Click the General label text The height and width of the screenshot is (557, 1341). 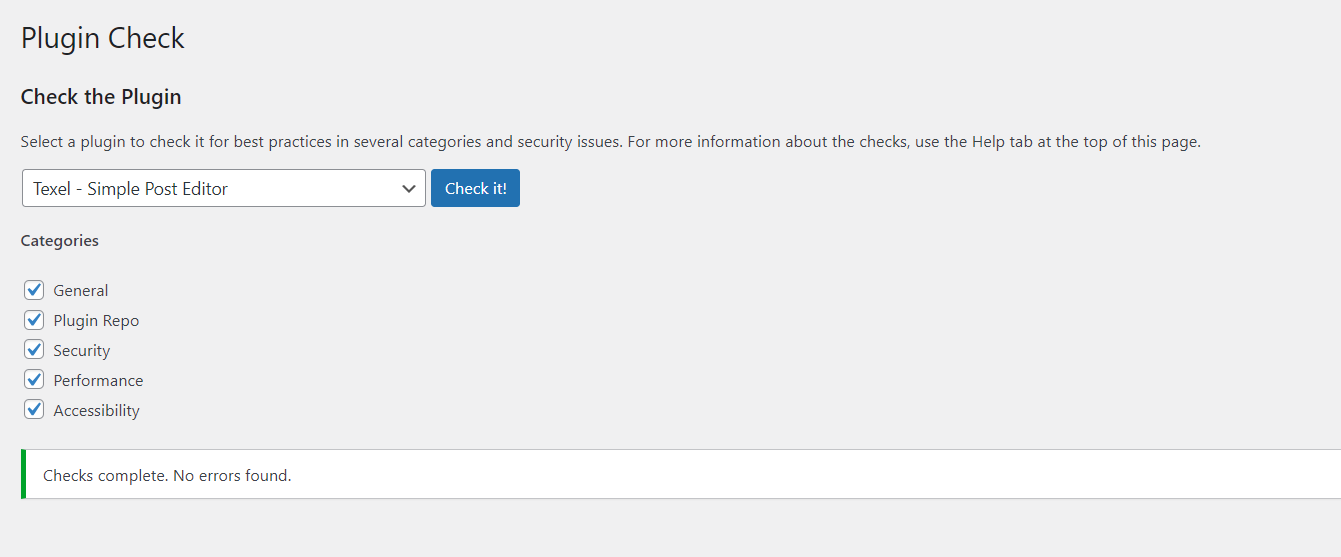pos(81,291)
